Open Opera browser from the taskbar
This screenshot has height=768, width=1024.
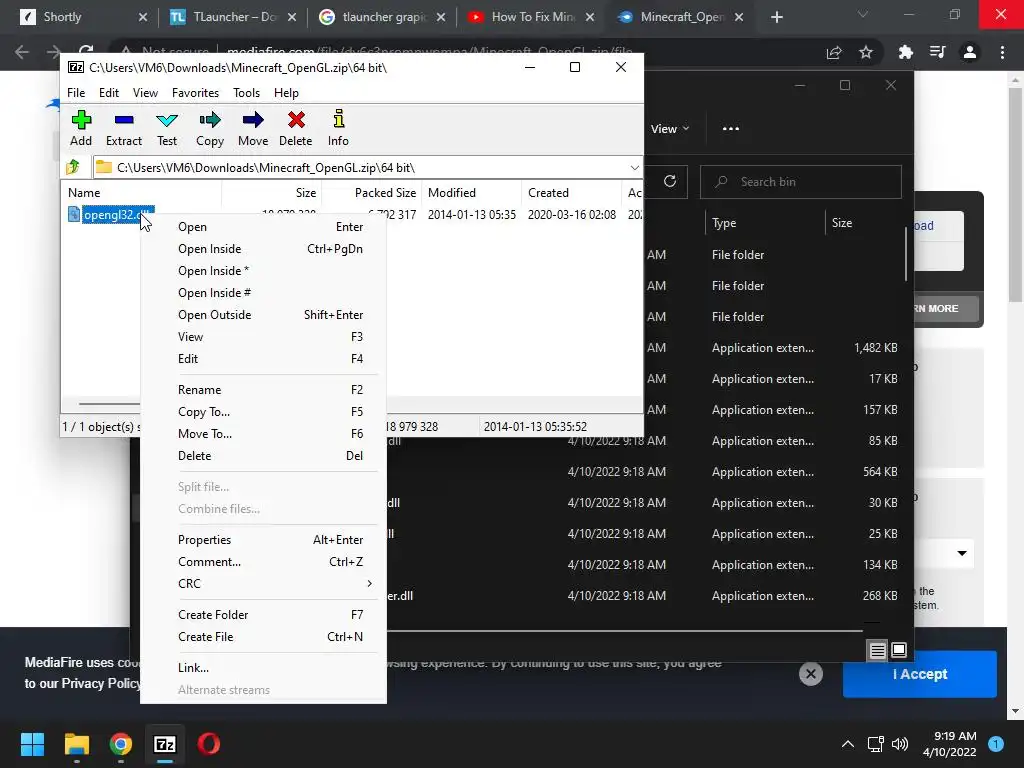tap(208, 744)
